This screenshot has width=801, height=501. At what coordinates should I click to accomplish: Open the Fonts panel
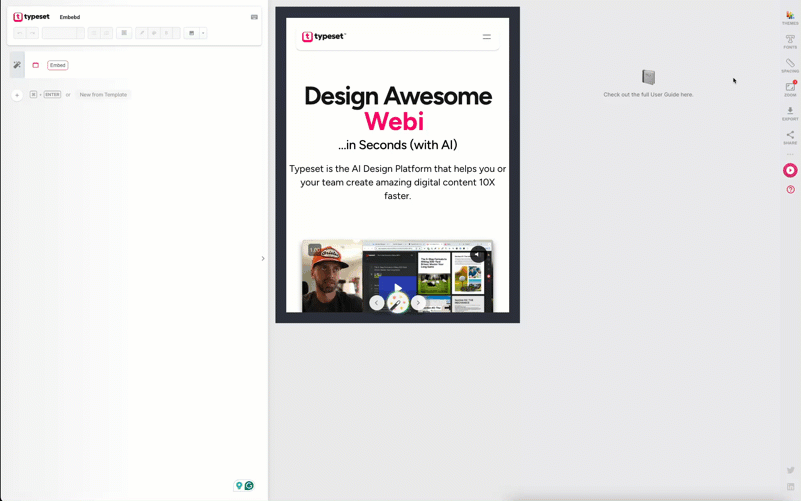[x=790, y=42]
